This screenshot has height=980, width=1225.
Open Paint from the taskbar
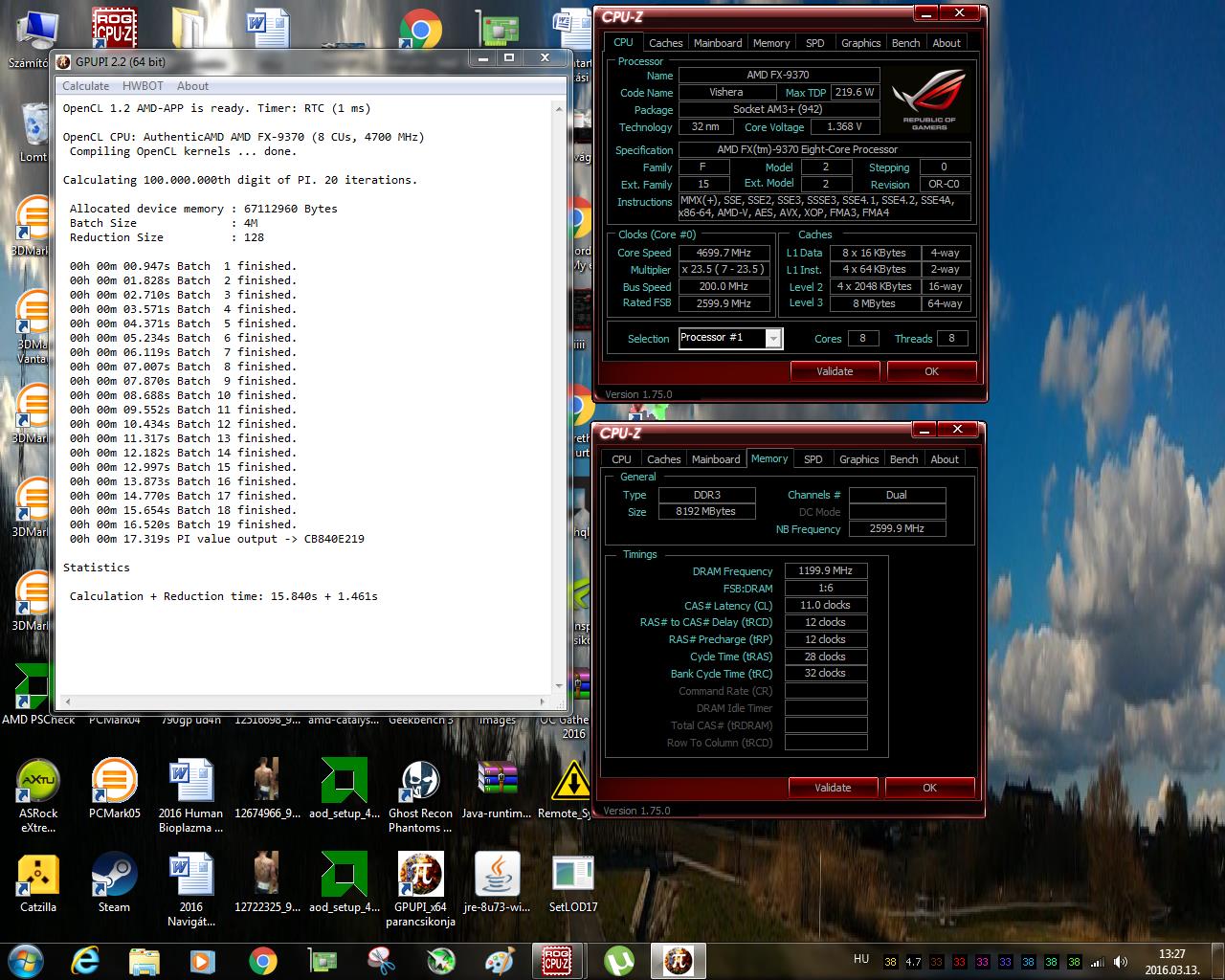[x=500, y=960]
